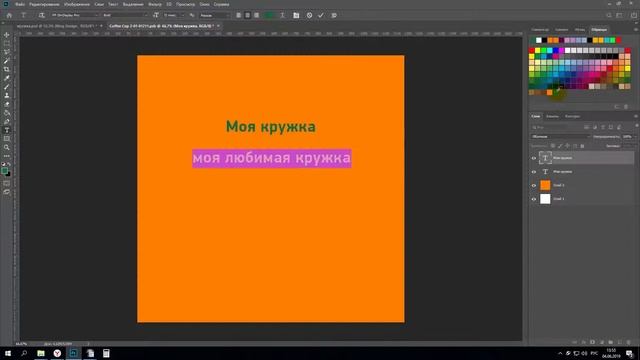Click the warp text icon
Viewport: 640px width, 360px height.
pyautogui.click(x=282, y=15)
